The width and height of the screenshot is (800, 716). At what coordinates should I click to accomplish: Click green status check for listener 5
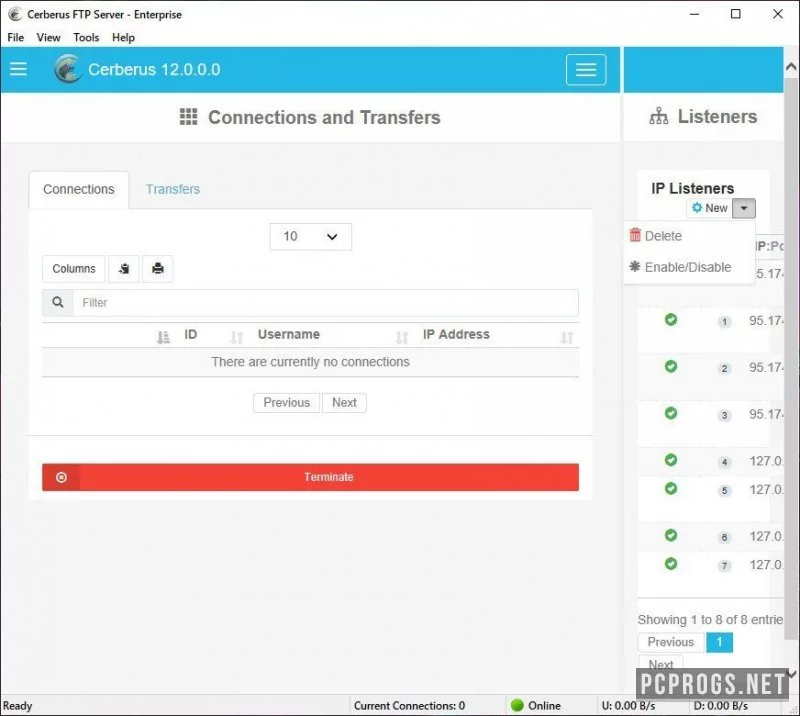(671, 488)
